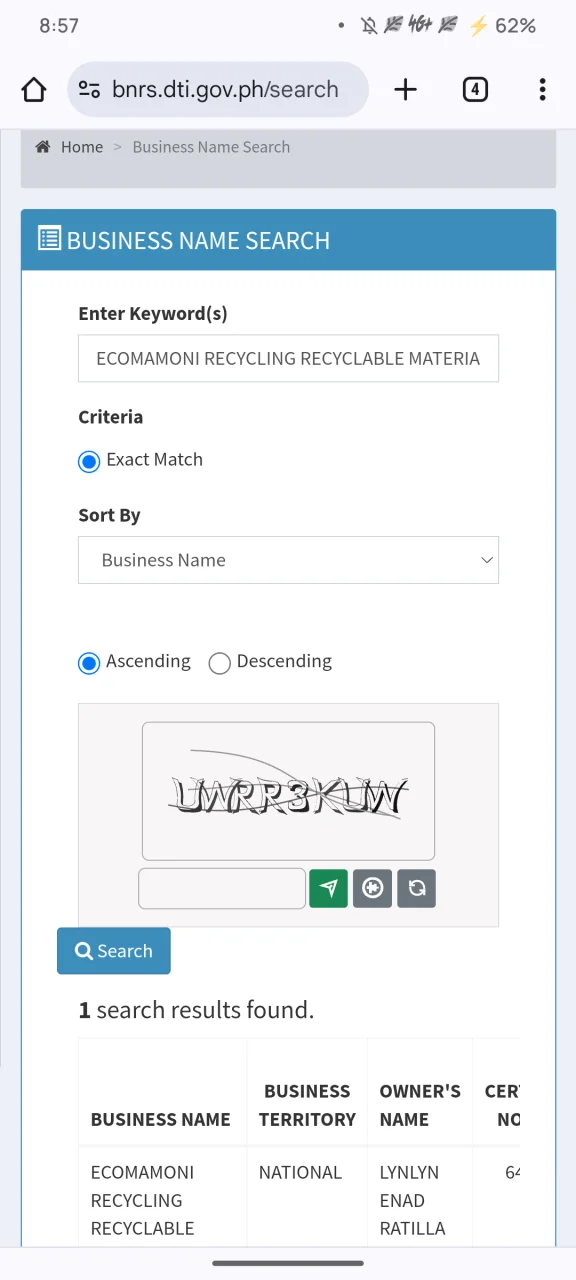Open the browser three-dot menu
Image resolution: width=576 pixels, height=1280 pixels.
coord(542,90)
